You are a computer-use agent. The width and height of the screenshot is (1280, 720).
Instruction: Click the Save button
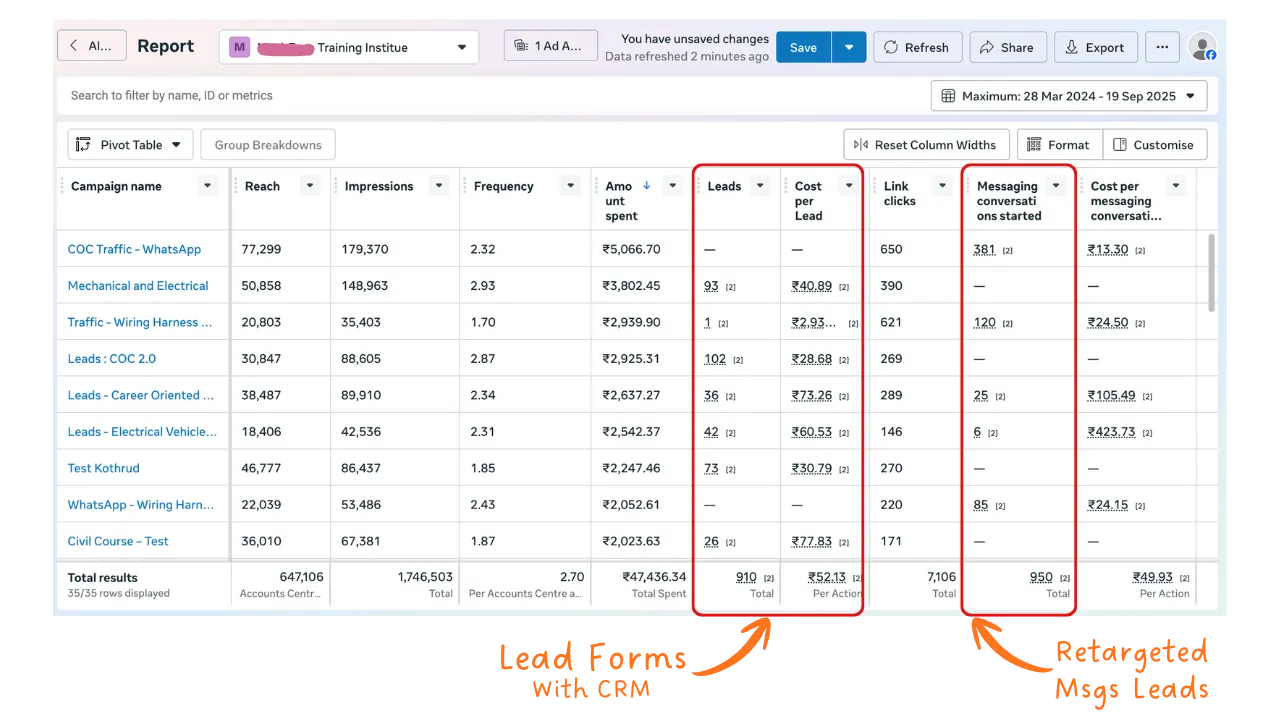click(x=803, y=47)
